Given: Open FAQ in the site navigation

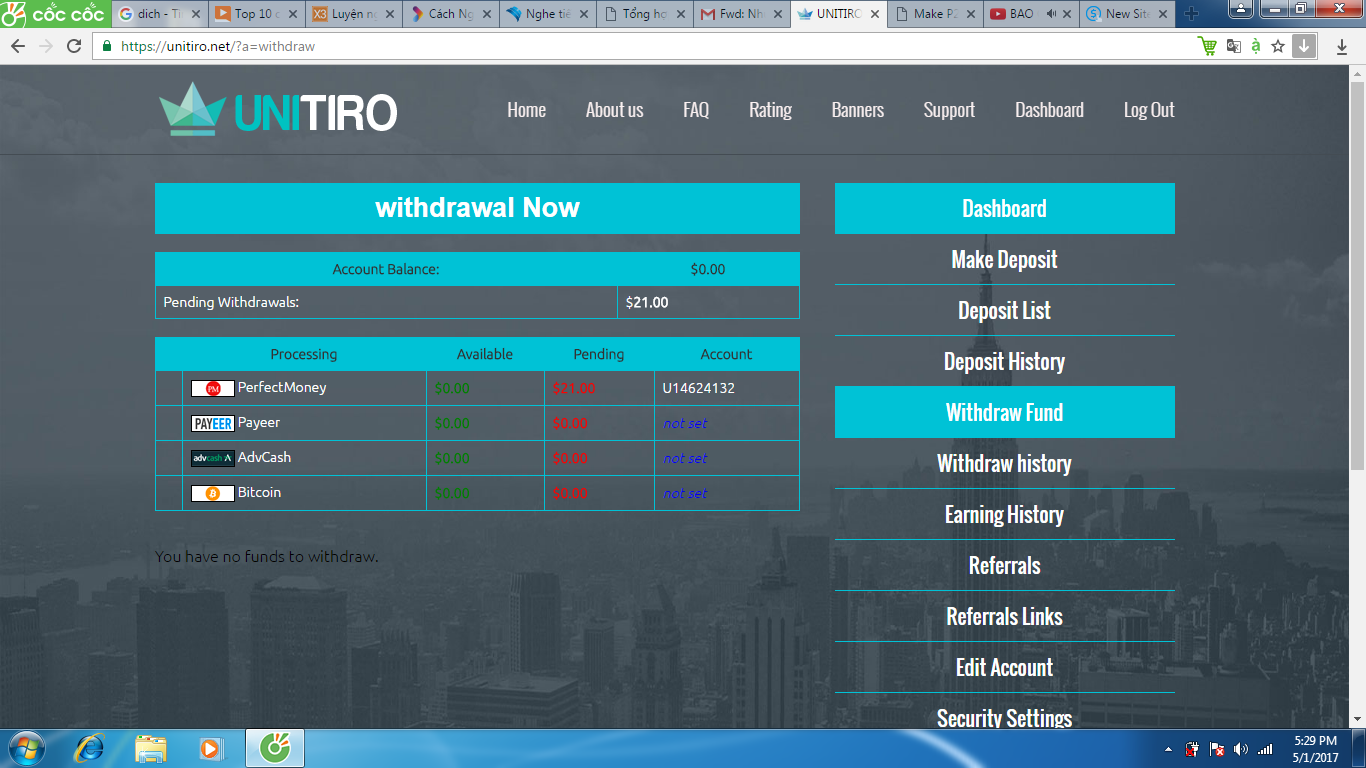Looking at the screenshot, I should 696,110.
